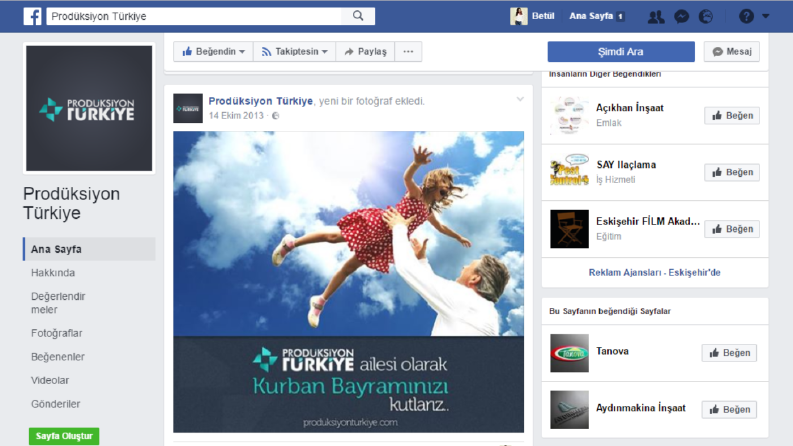Viewport: 793px width, 446px height.
Task: Click the search magnifier button
Action: click(358, 16)
